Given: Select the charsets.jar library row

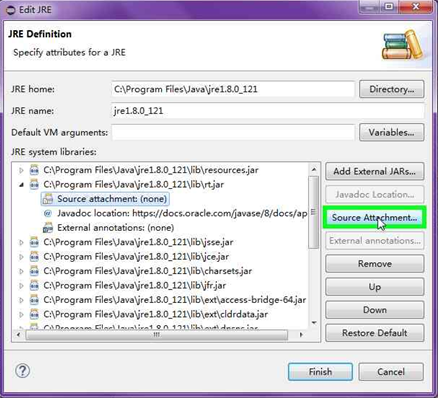Looking at the screenshot, I should coord(147,271).
